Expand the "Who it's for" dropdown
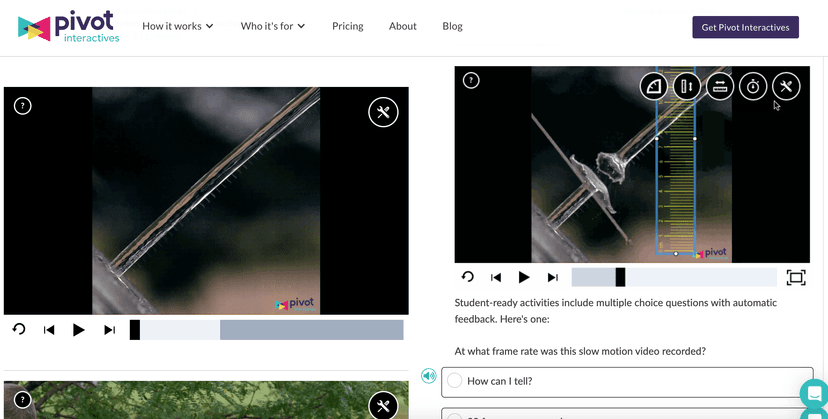The height and width of the screenshot is (419, 828). (273, 26)
